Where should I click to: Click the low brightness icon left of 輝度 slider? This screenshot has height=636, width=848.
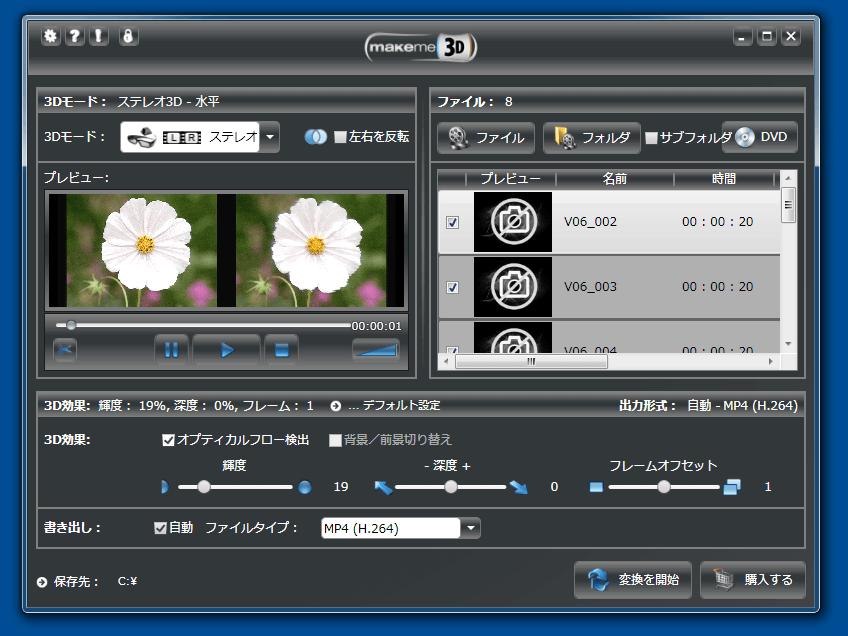[165, 487]
